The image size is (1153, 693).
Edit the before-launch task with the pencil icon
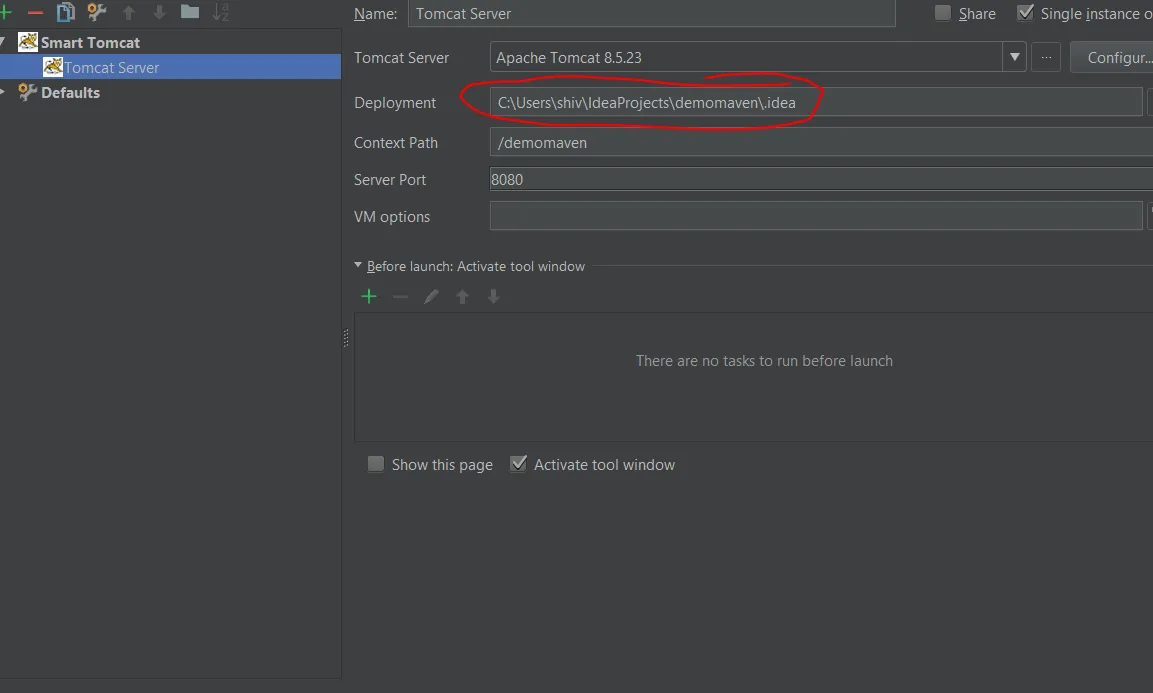[431, 296]
